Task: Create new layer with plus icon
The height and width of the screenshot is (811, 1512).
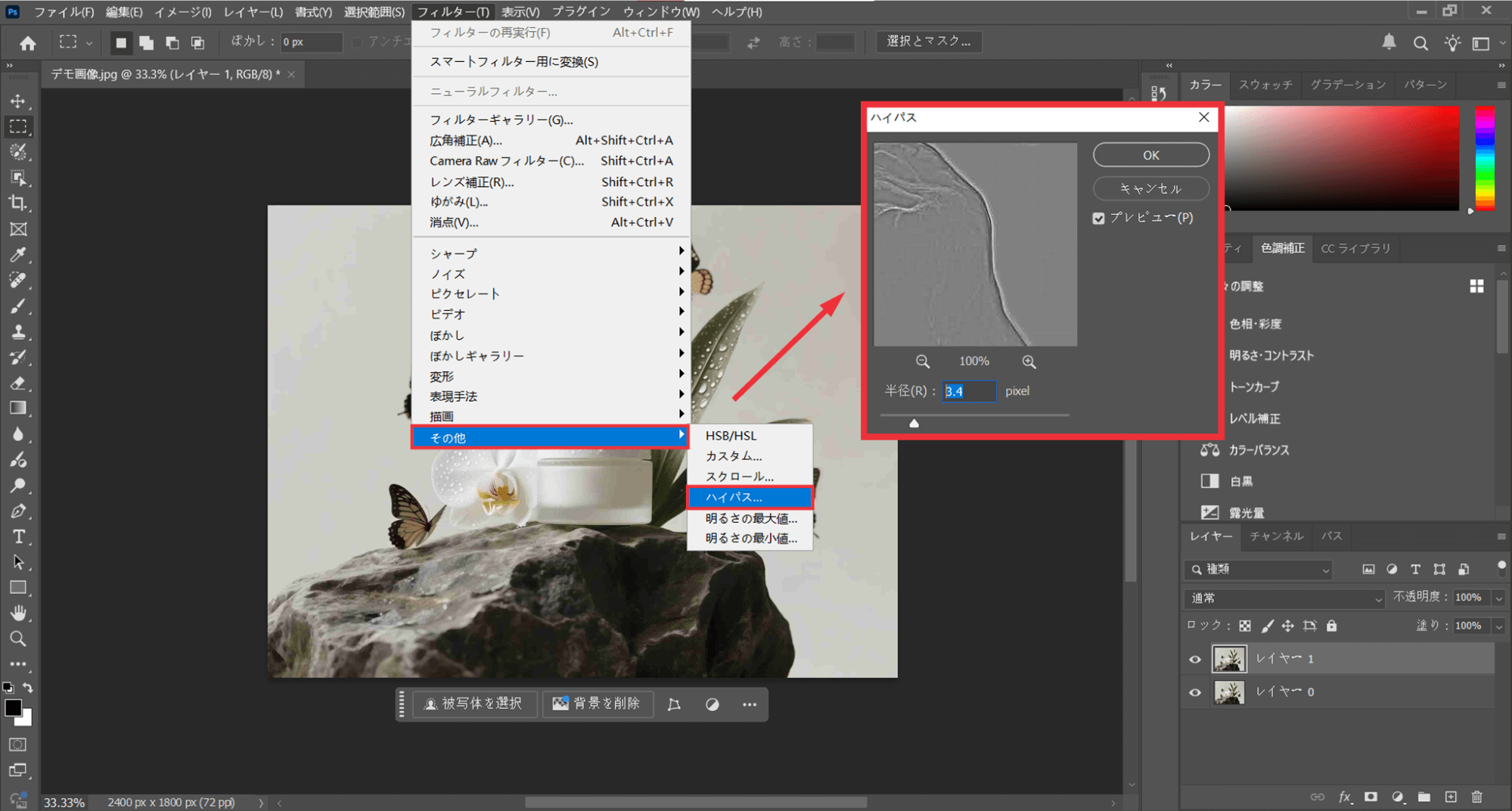Action: click(x=1451, y=797)
